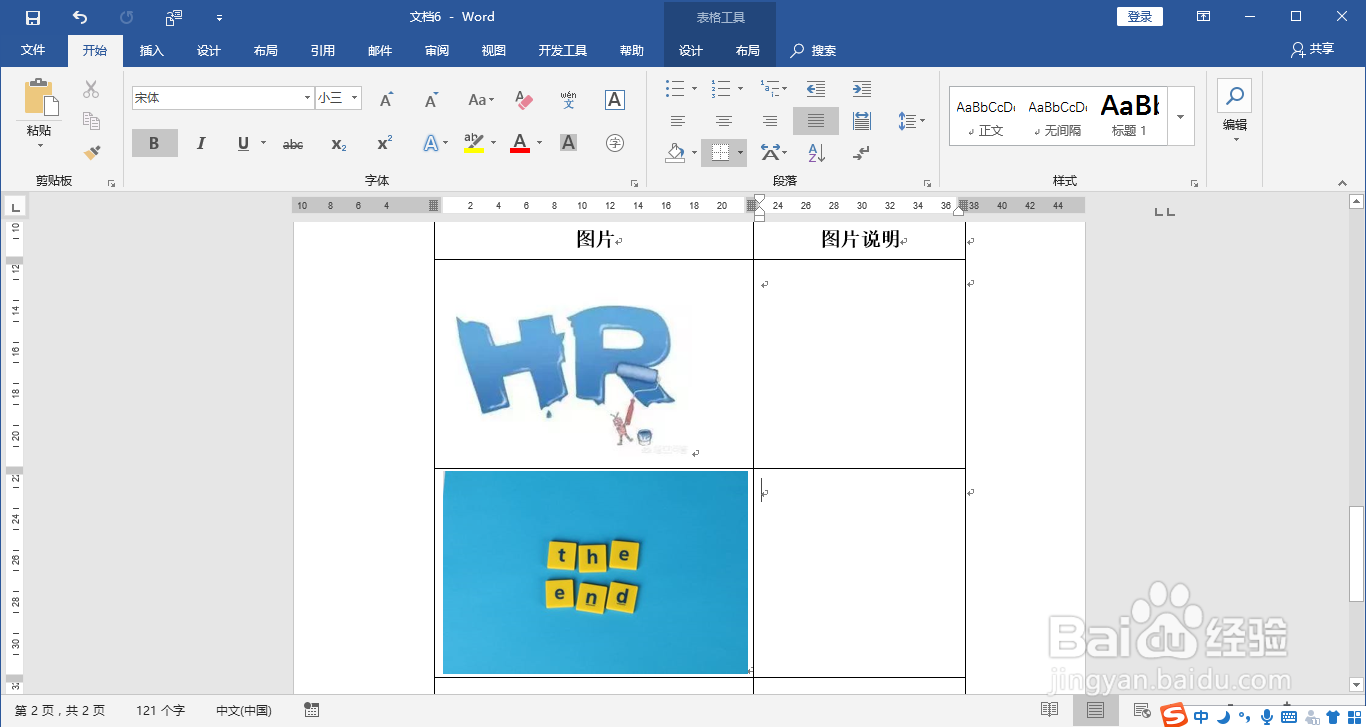This screenshot has height=727, width=1366.
Task: Open the Change Case Aa dropdown
Action: pos(481,99)
